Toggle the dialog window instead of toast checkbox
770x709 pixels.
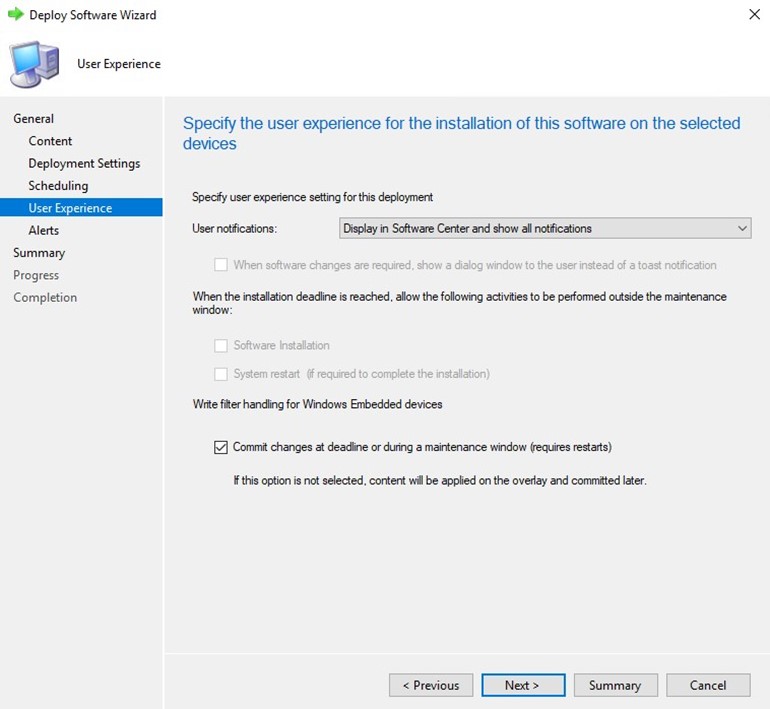221,265
